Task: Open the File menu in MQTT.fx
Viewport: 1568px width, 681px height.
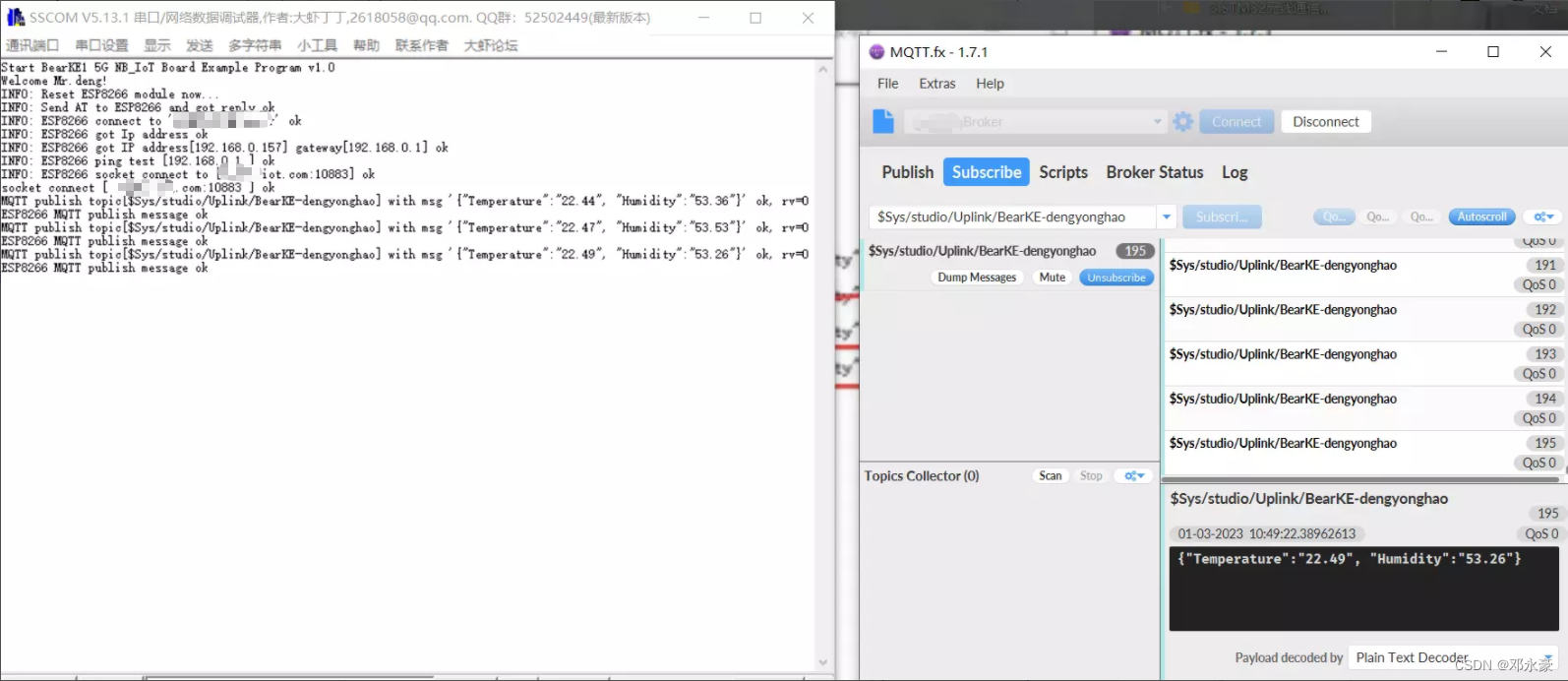Action: click(887, 84)
